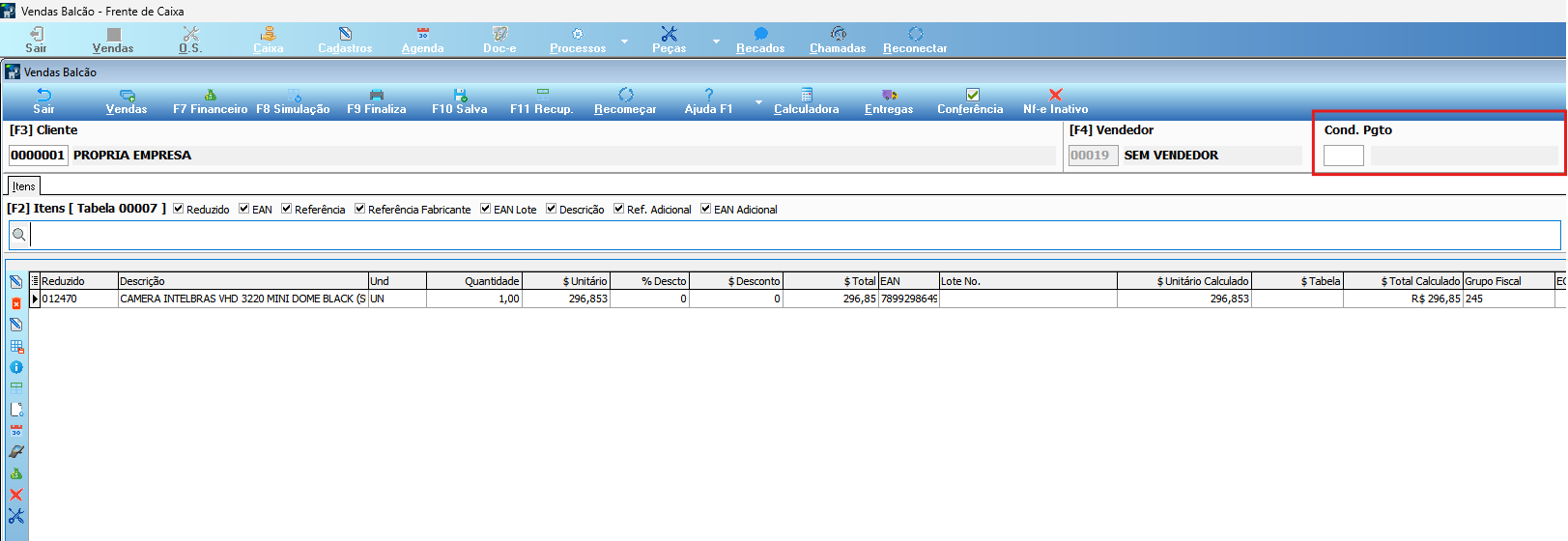Click the Cond. Pgto code input field
This screenshot has height=541, width=1568.
(1343, 156)
